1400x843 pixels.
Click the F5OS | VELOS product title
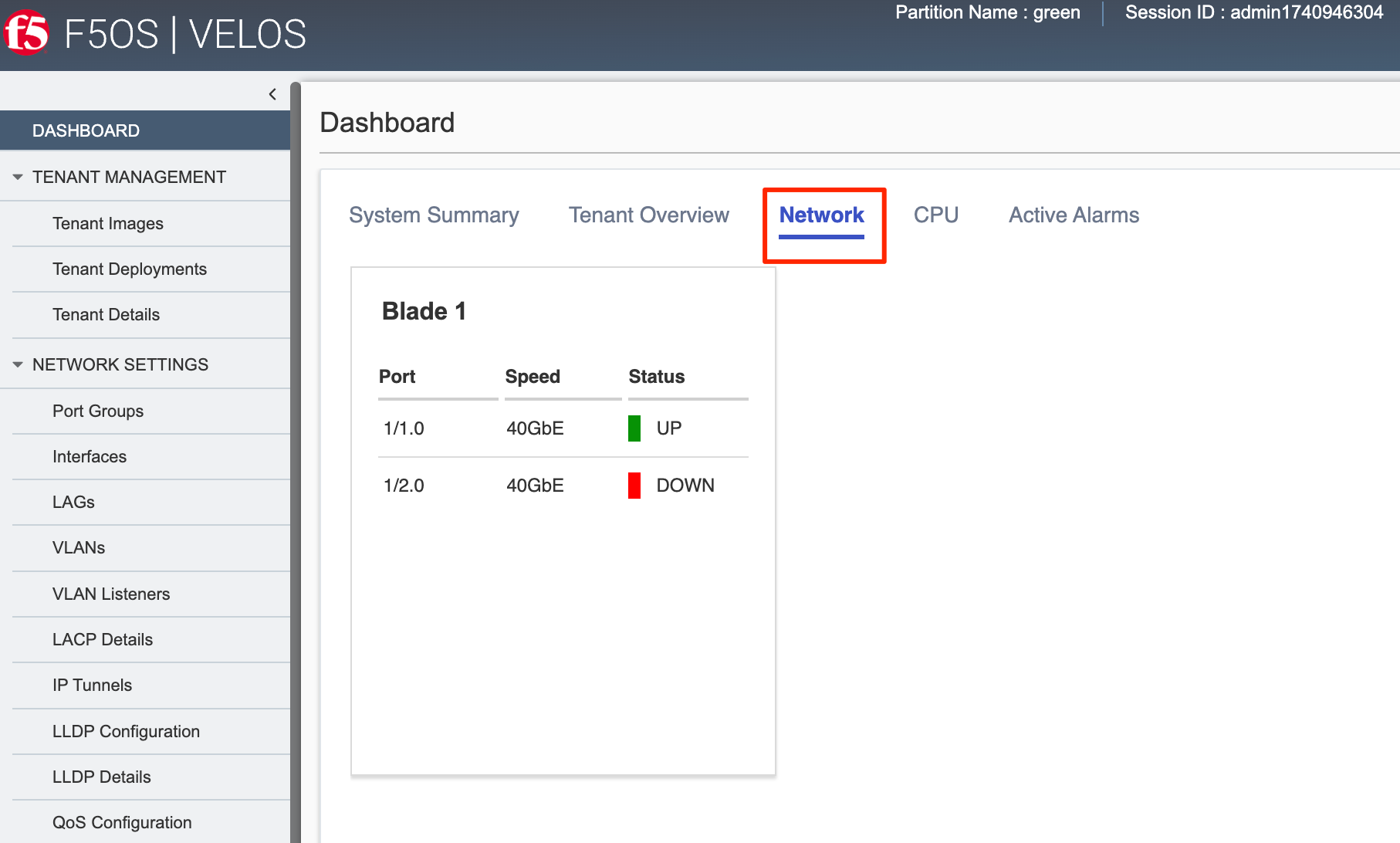click(185, 35)
